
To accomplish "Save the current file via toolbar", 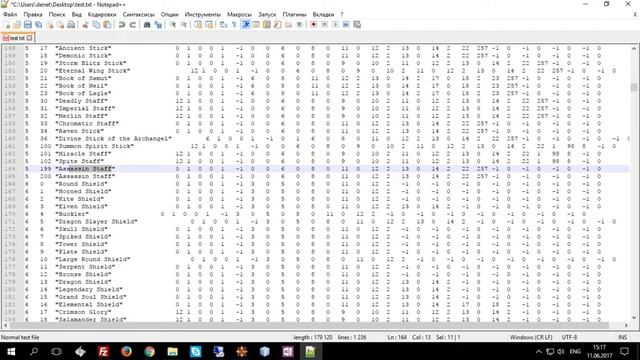I will pos(28,25).
